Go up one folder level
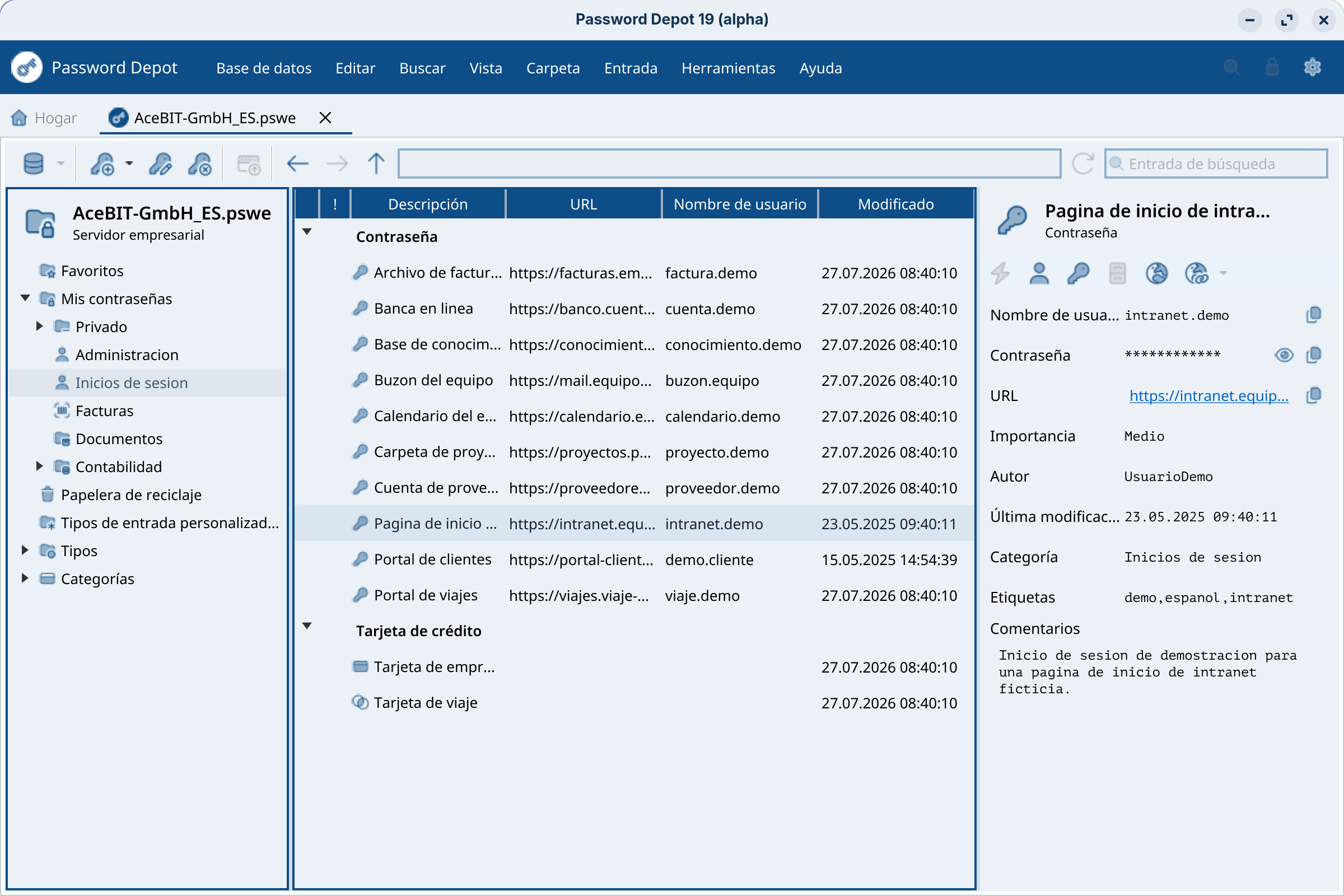This screenshot has height=896, width=1344. click(x=376, y=164)
